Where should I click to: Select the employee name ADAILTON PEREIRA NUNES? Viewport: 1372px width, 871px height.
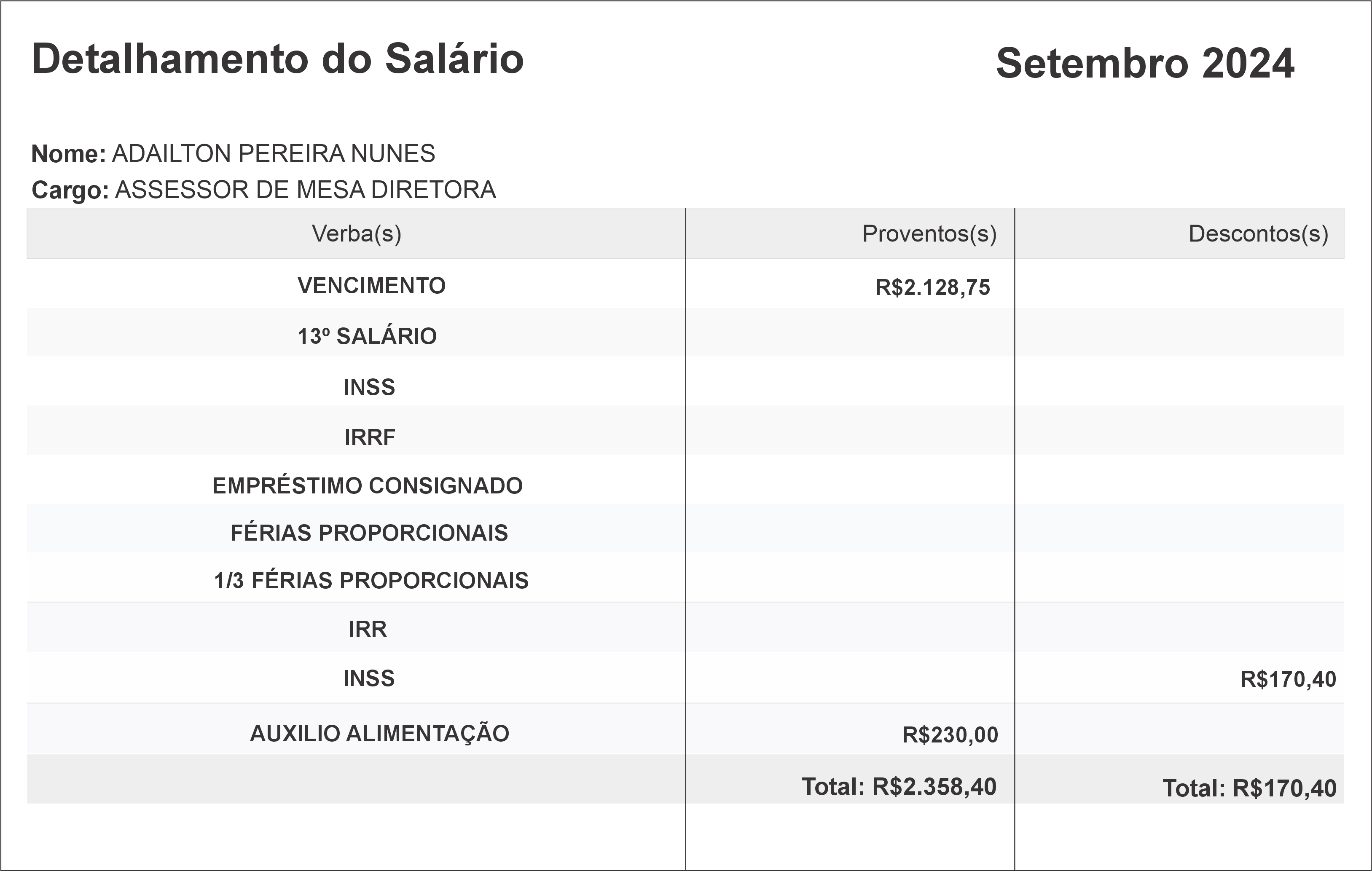click(274, 154)
